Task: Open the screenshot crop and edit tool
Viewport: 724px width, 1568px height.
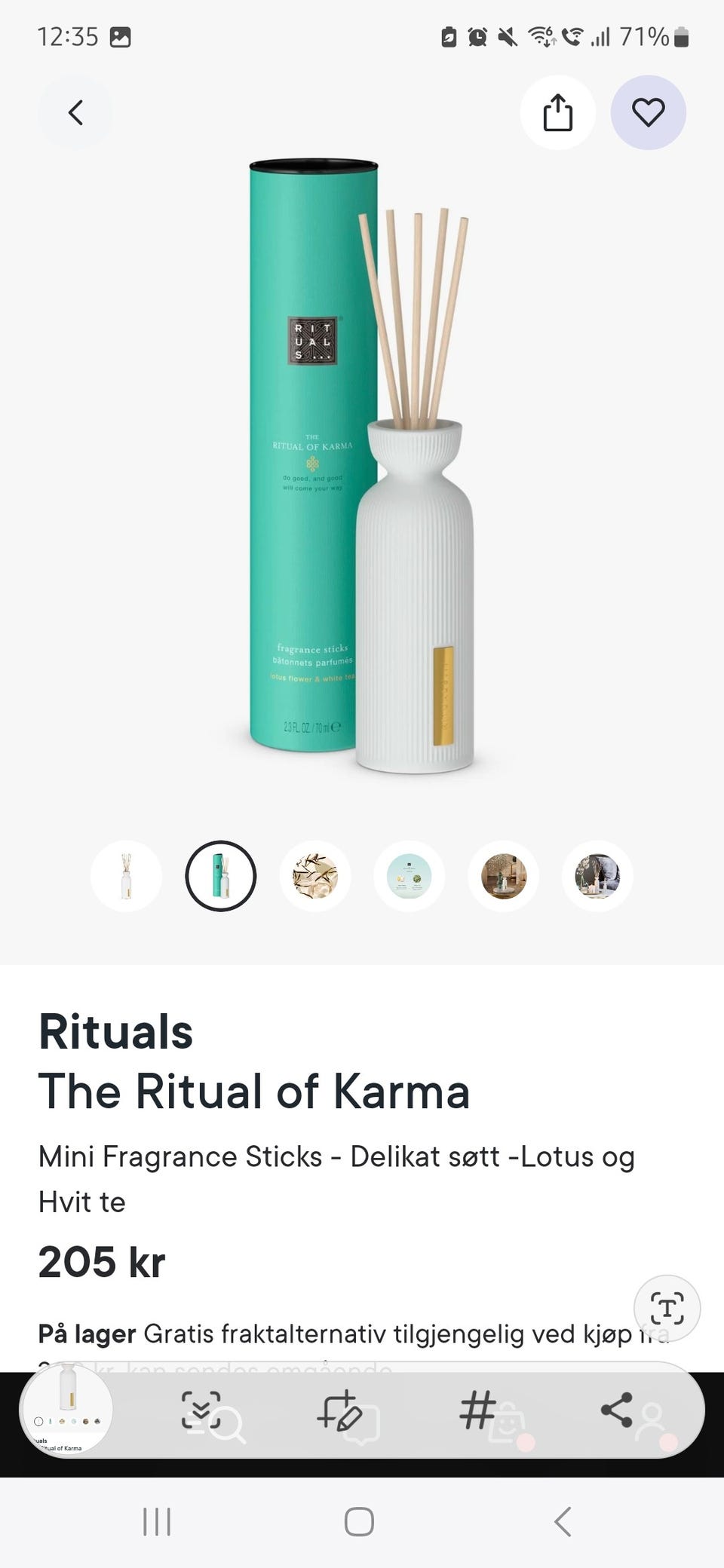Action: pyautogui.click(x=339, y=1410)
